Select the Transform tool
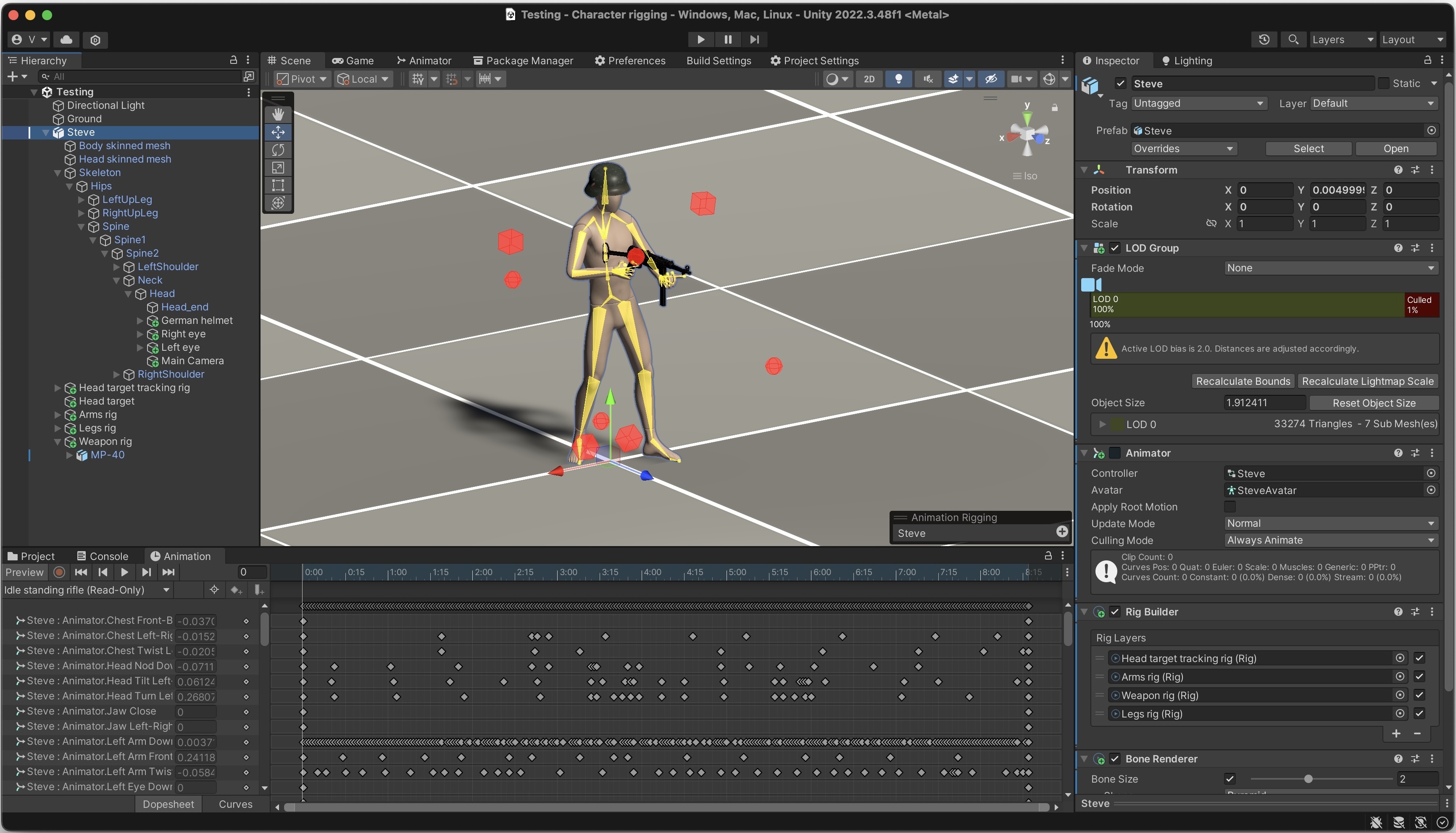The width and height of the screenshot is (1456, 833). click(278, 203)
